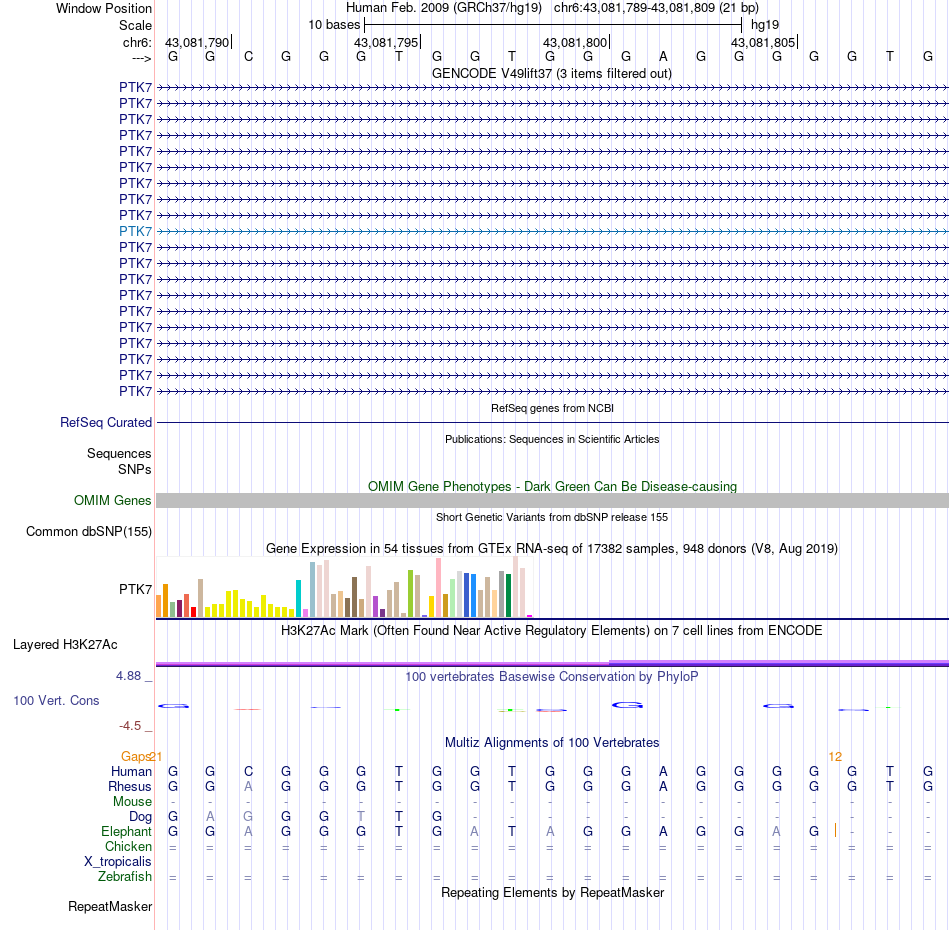The image size is (950, 930).
Task: Open the PhyloP Basewise Conservation title
Action: click(x=552, y=676)
